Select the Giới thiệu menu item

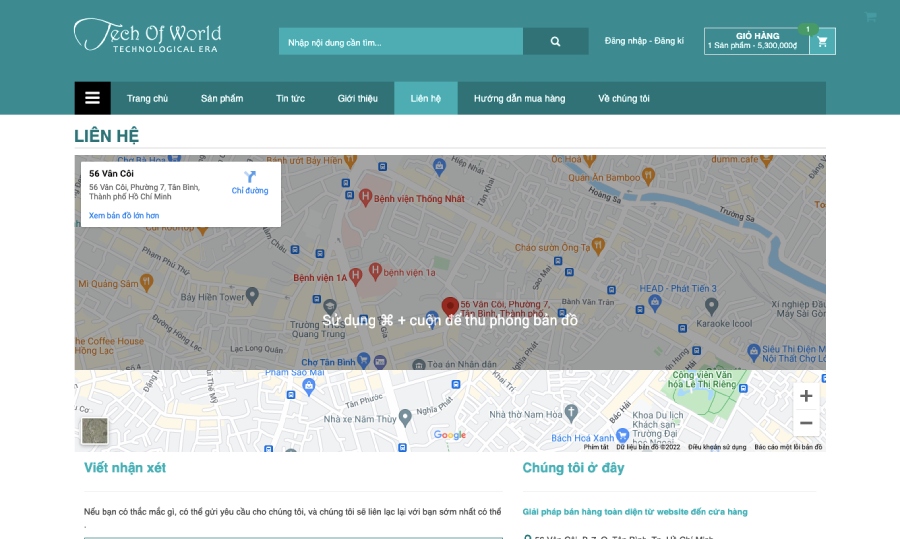pos(358,98)
